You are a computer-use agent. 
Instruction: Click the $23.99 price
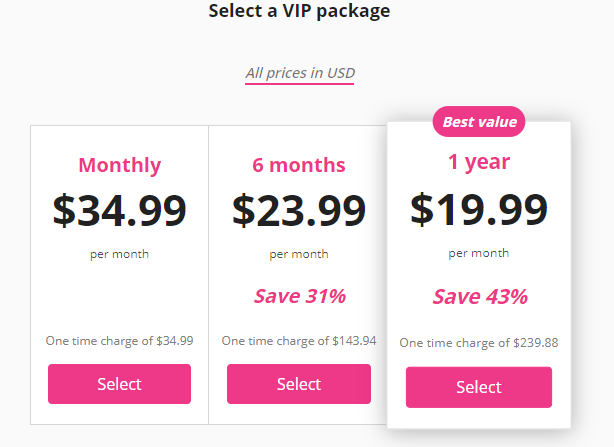tap(299, 211)
